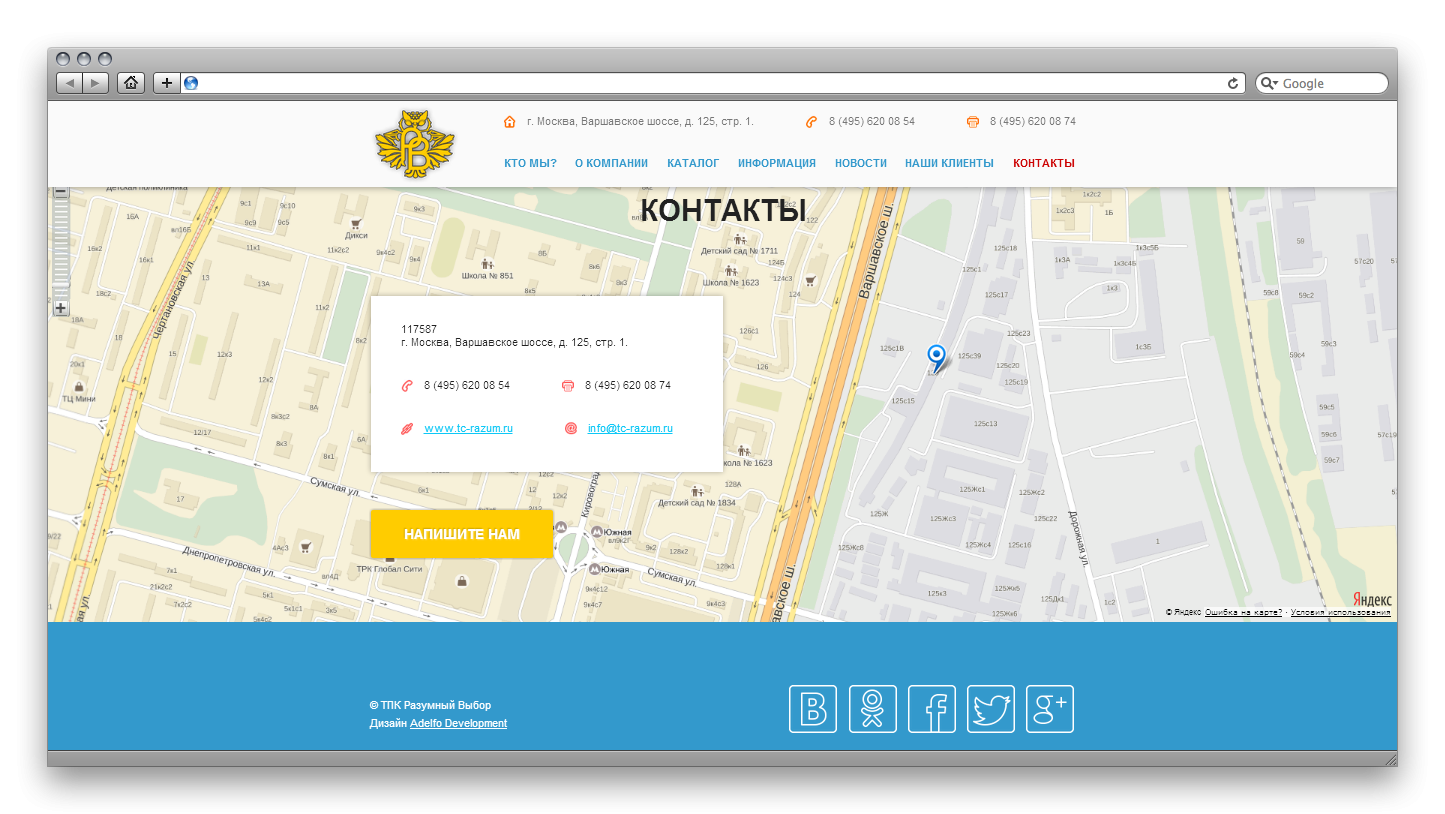Open the Google Plus social icon

(1050, 709)
